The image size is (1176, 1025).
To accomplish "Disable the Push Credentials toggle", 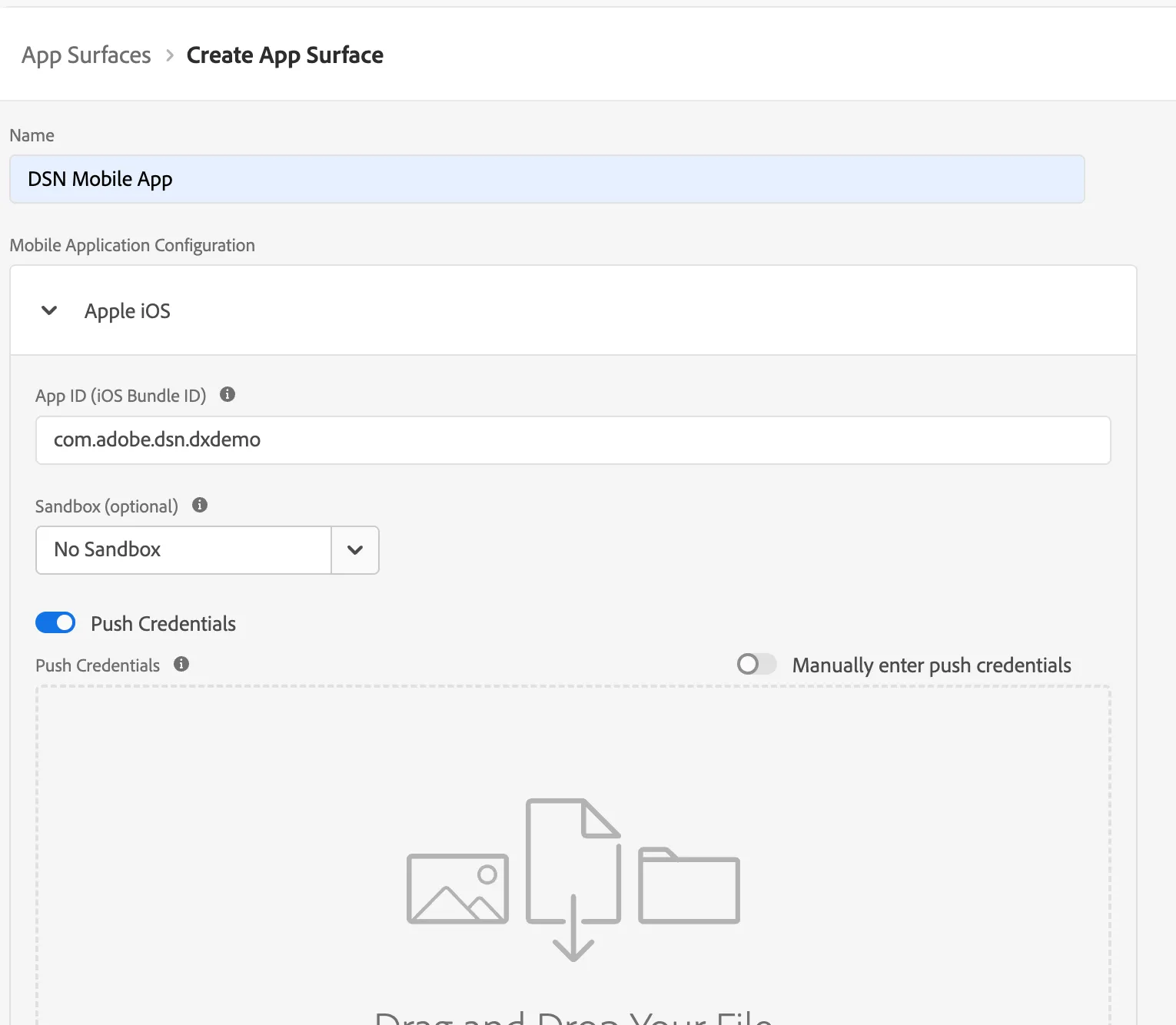I will [55, 622].
